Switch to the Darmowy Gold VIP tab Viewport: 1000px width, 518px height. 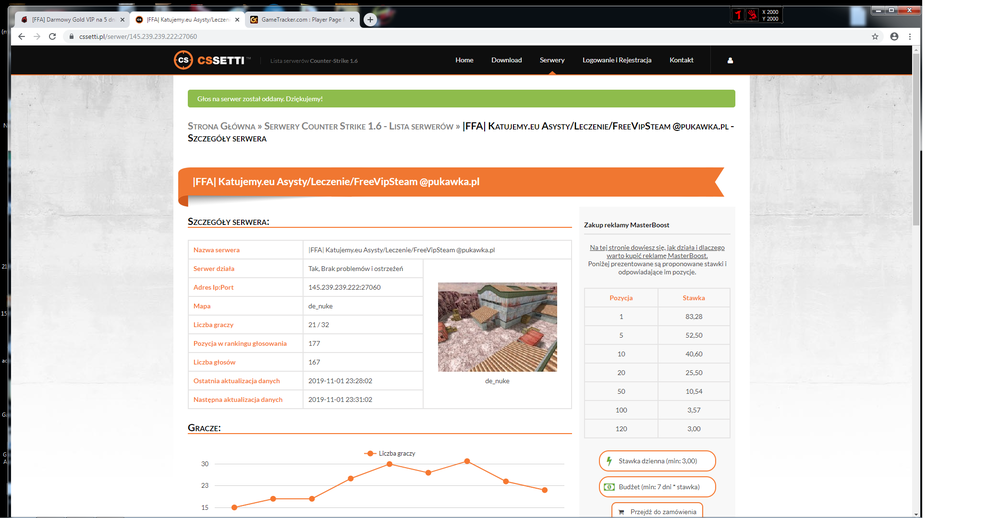(72, 20)
